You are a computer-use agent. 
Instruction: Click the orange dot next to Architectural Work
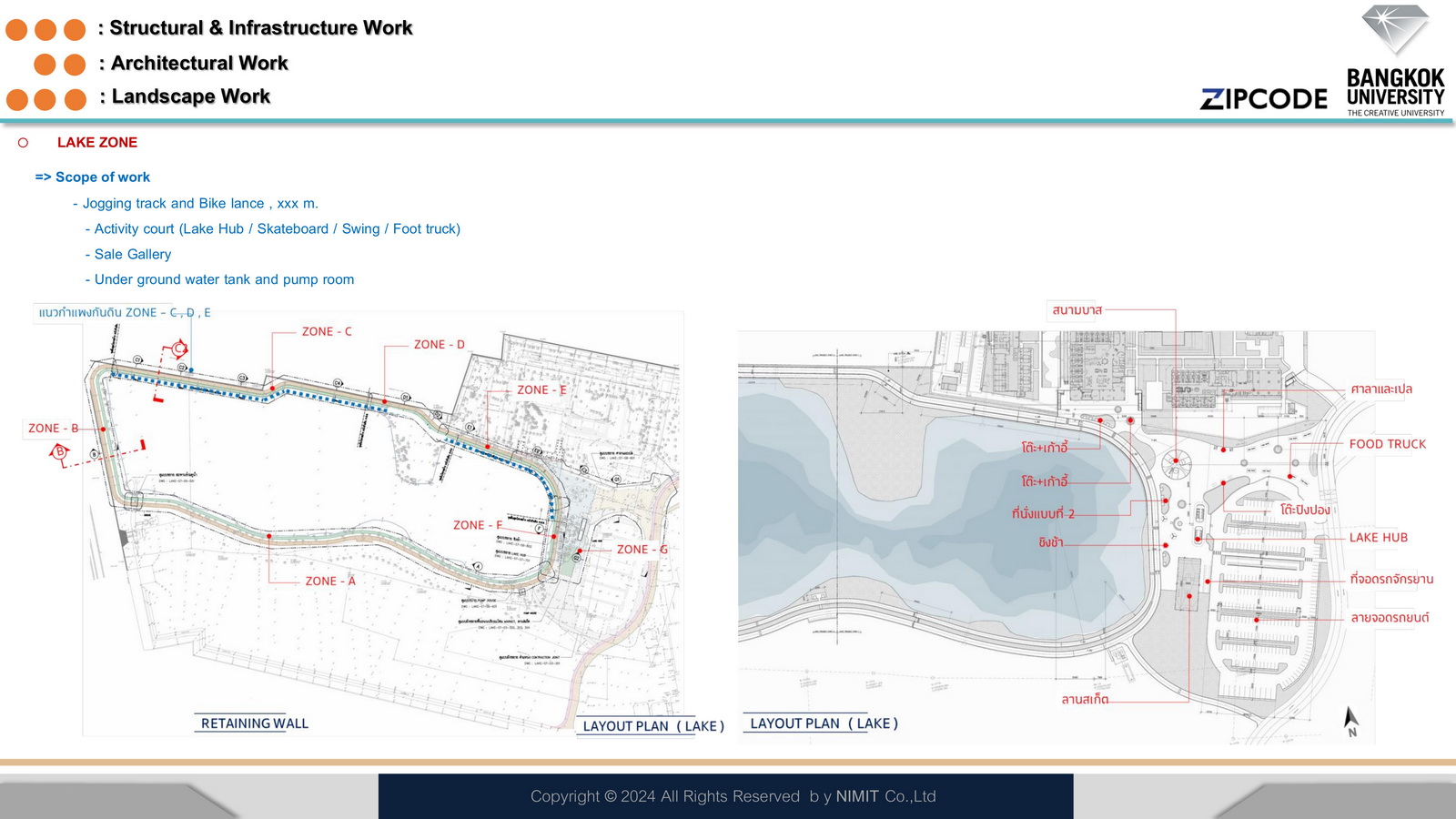pos(45,65)
